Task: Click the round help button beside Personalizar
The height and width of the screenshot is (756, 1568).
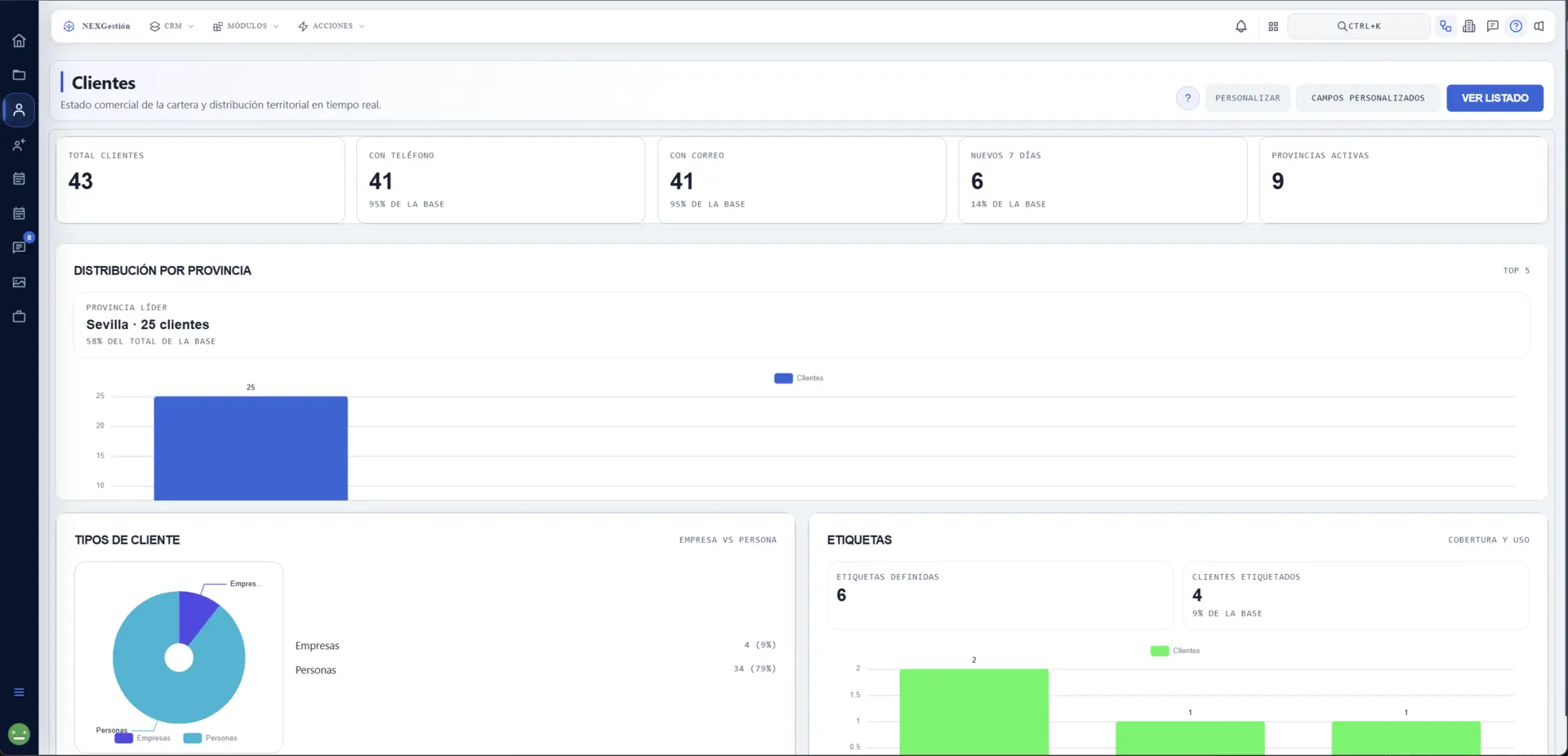Action: pos(1187,98)
